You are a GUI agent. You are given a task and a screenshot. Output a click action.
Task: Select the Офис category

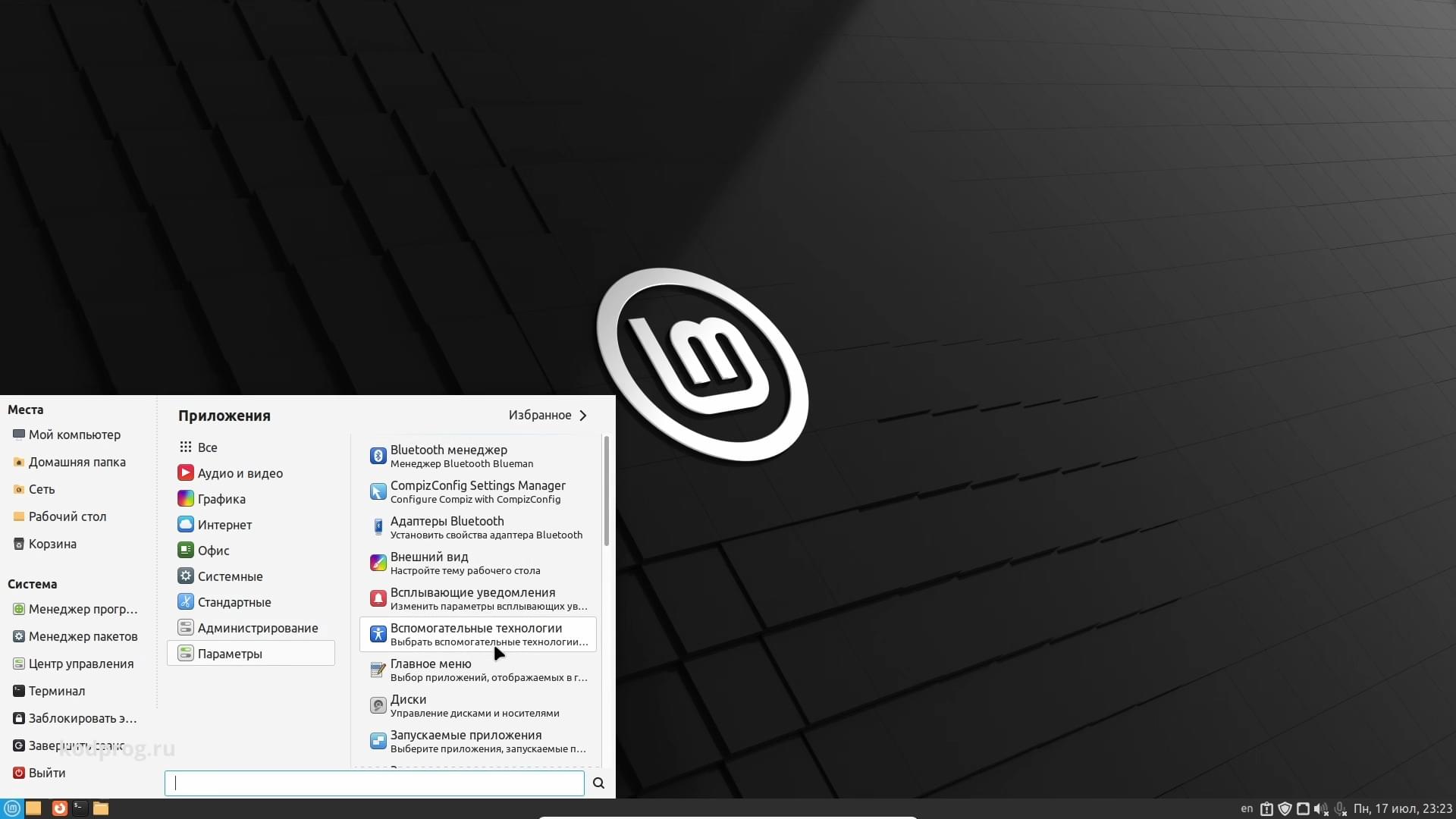pos(250,551)
